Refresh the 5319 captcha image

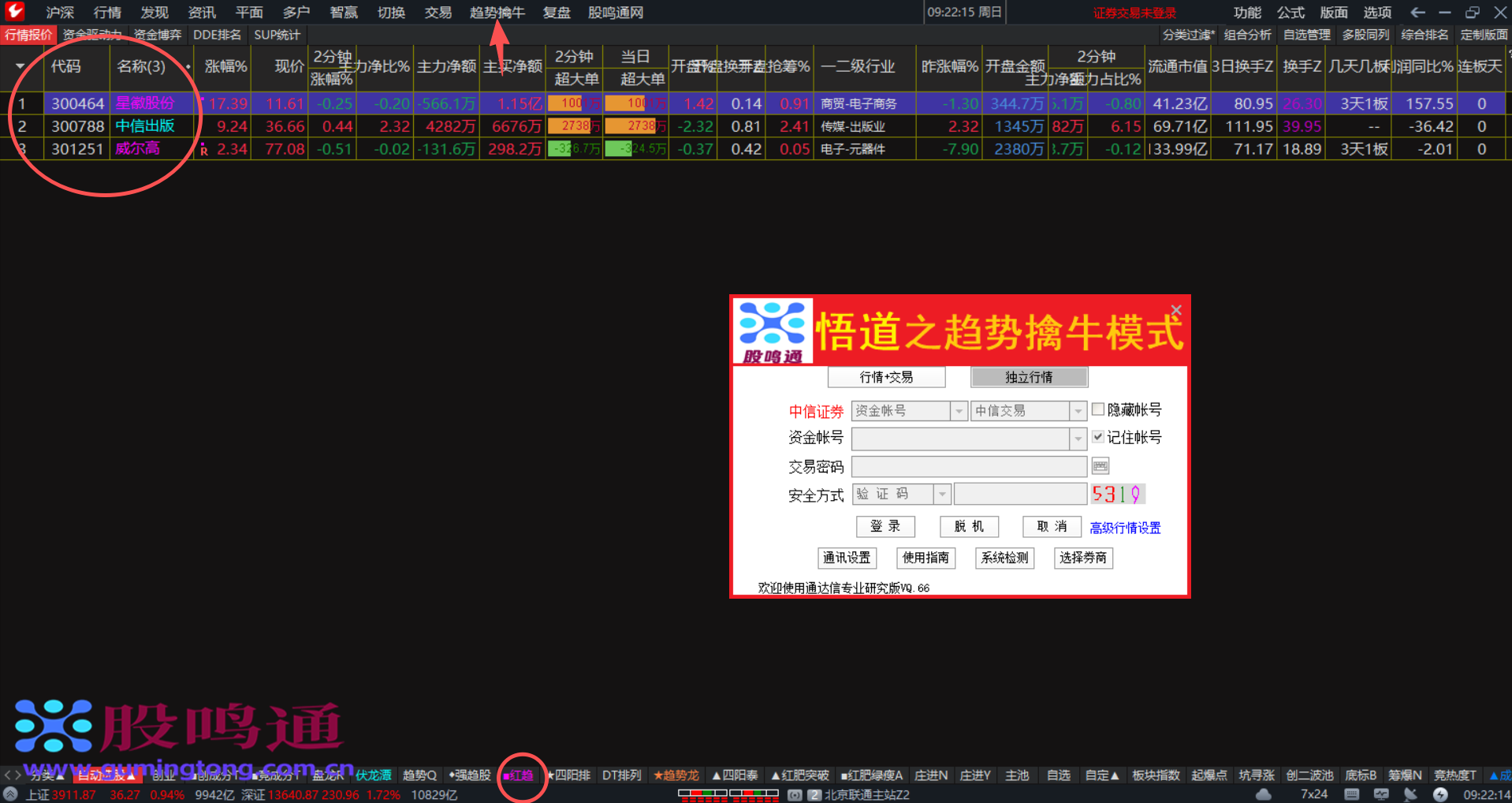1117,495
